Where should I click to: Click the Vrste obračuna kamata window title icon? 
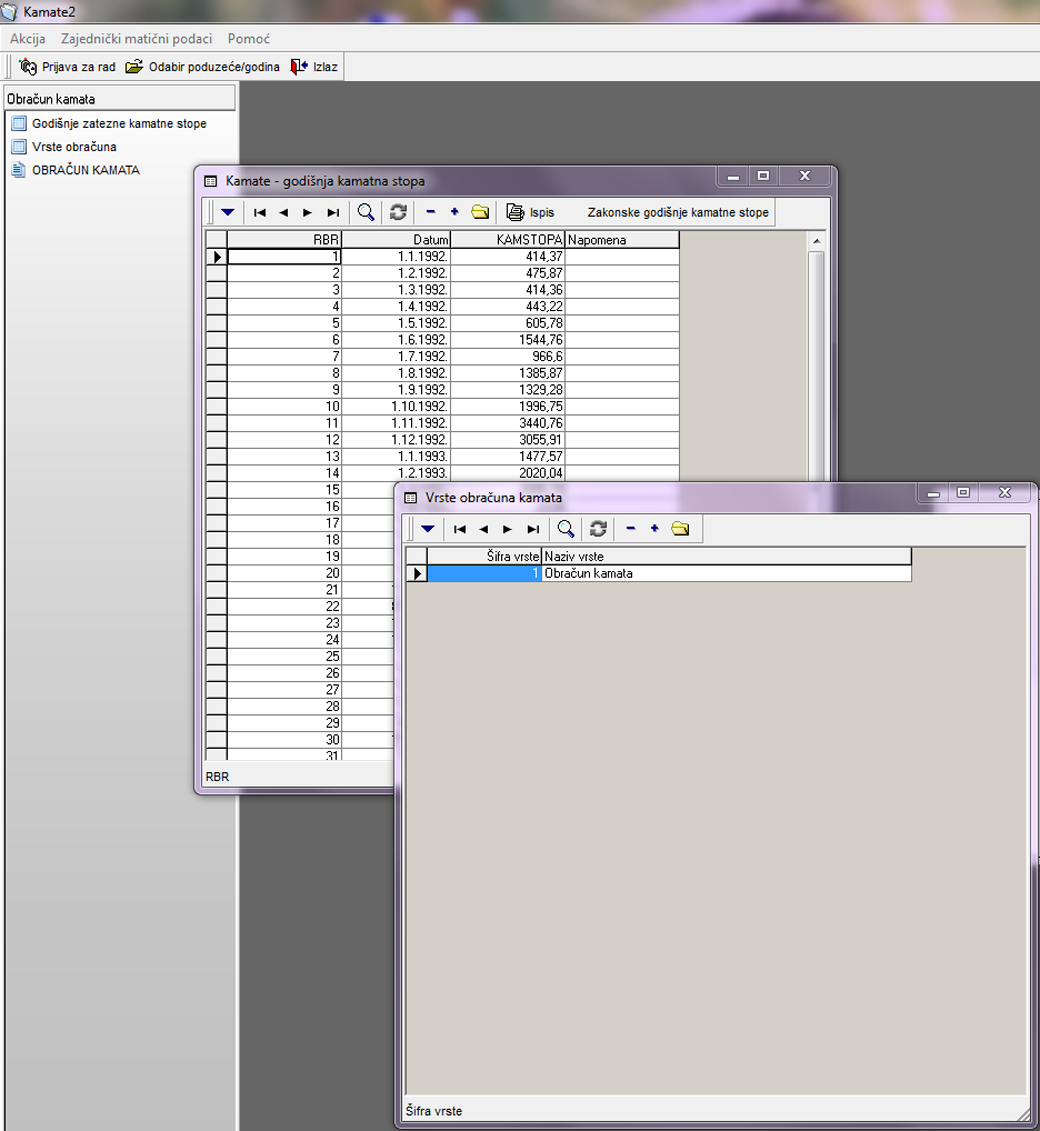(411, 498)
